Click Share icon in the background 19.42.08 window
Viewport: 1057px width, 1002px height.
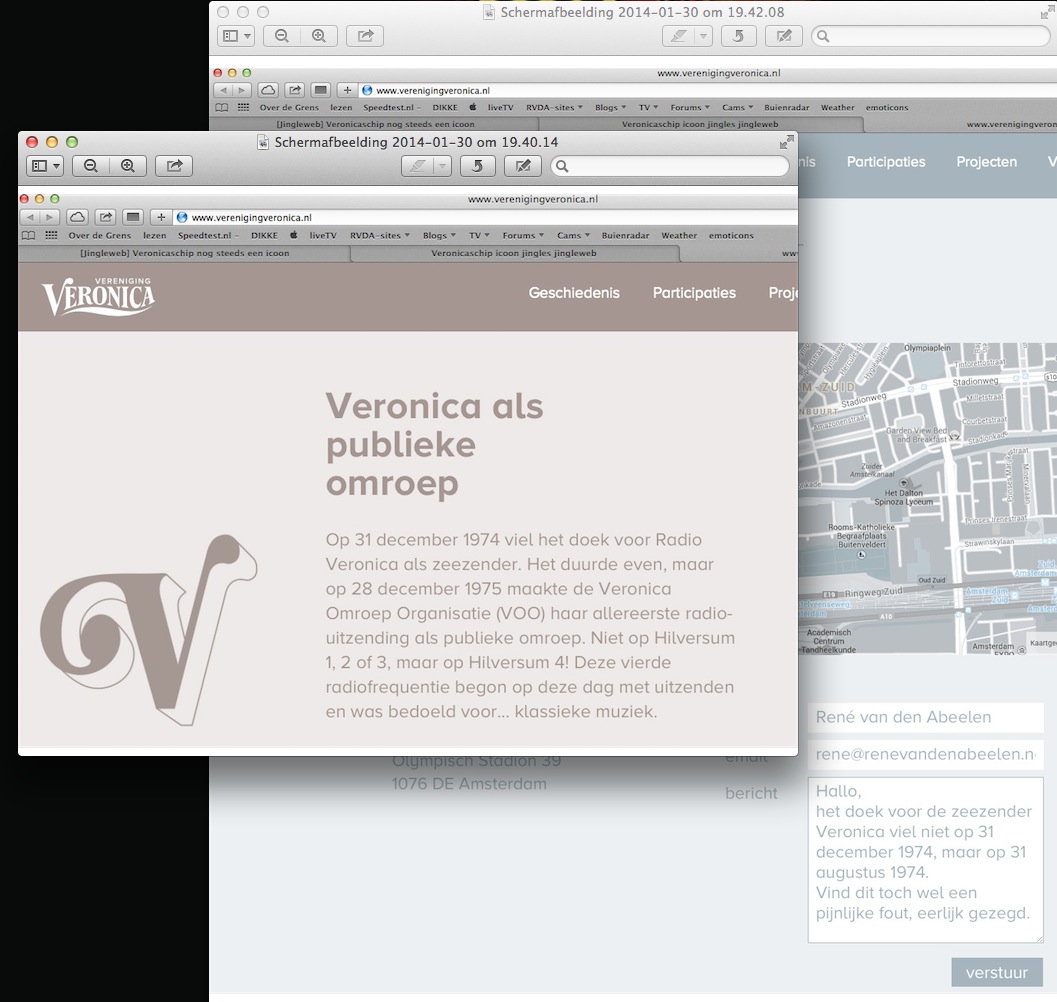click(x=365, y=36)
